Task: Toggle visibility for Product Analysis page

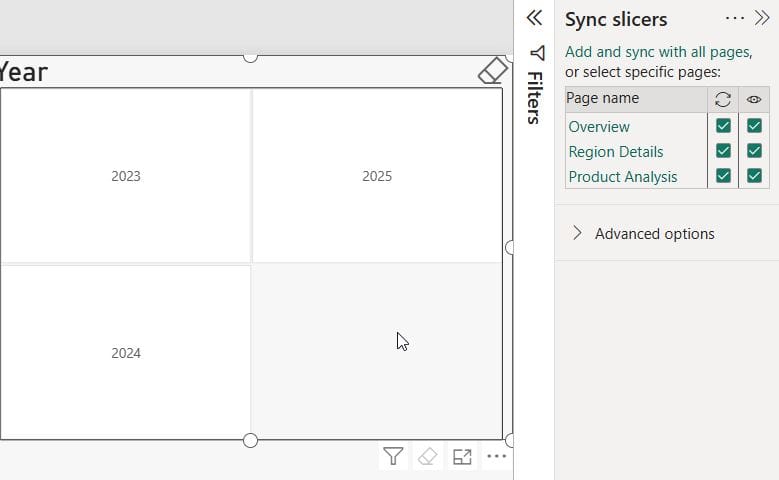Action: (754, 175)
